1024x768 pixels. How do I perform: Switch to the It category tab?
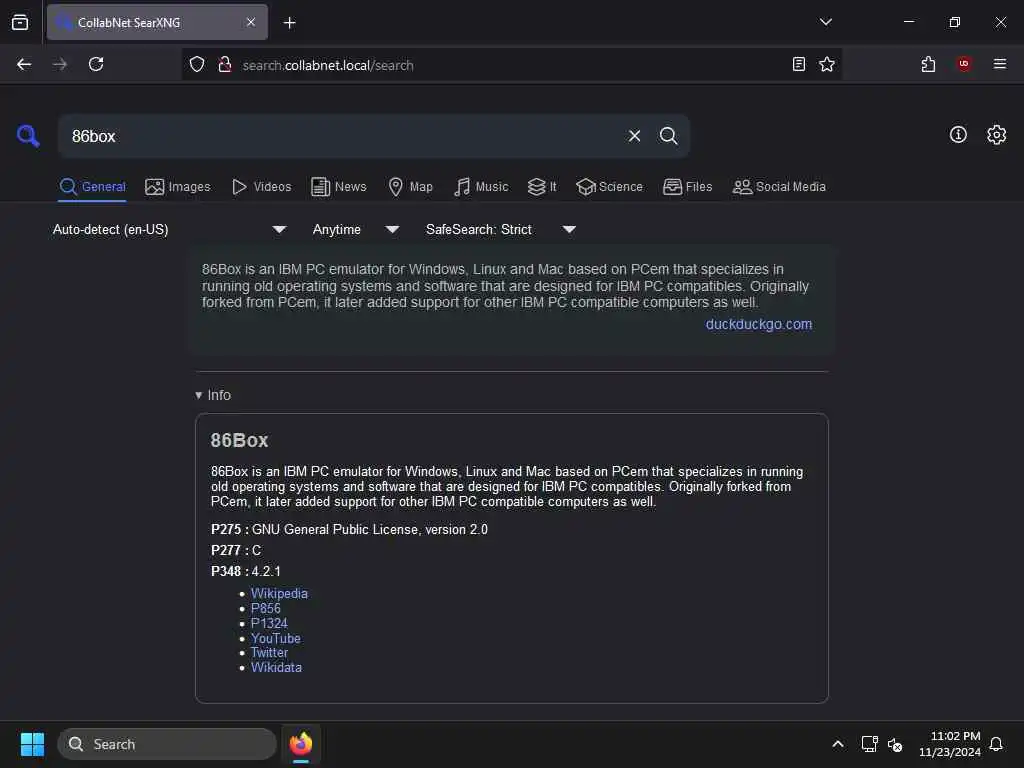pos(542,187)
